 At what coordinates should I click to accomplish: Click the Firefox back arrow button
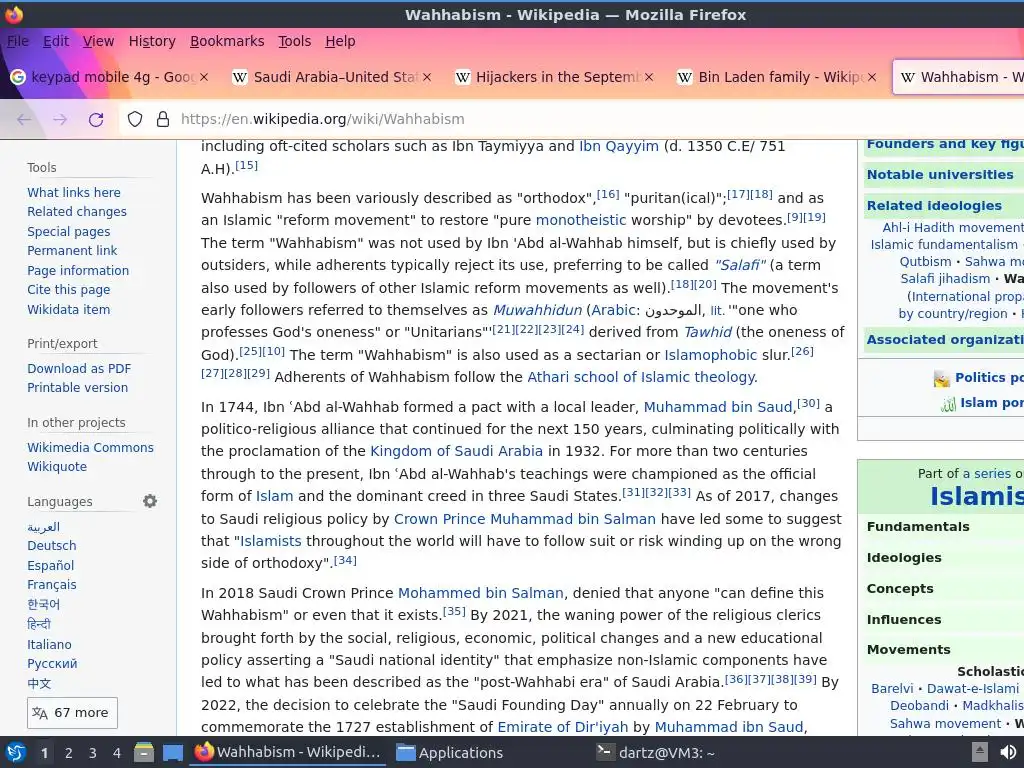pyautogui.click(x=24, y=120)
